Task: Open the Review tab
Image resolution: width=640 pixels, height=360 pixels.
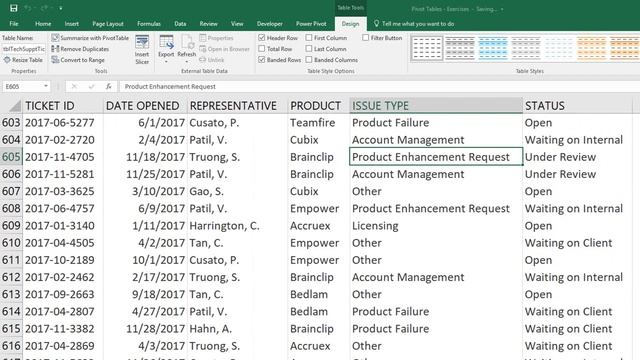Action: pos(209,24)
